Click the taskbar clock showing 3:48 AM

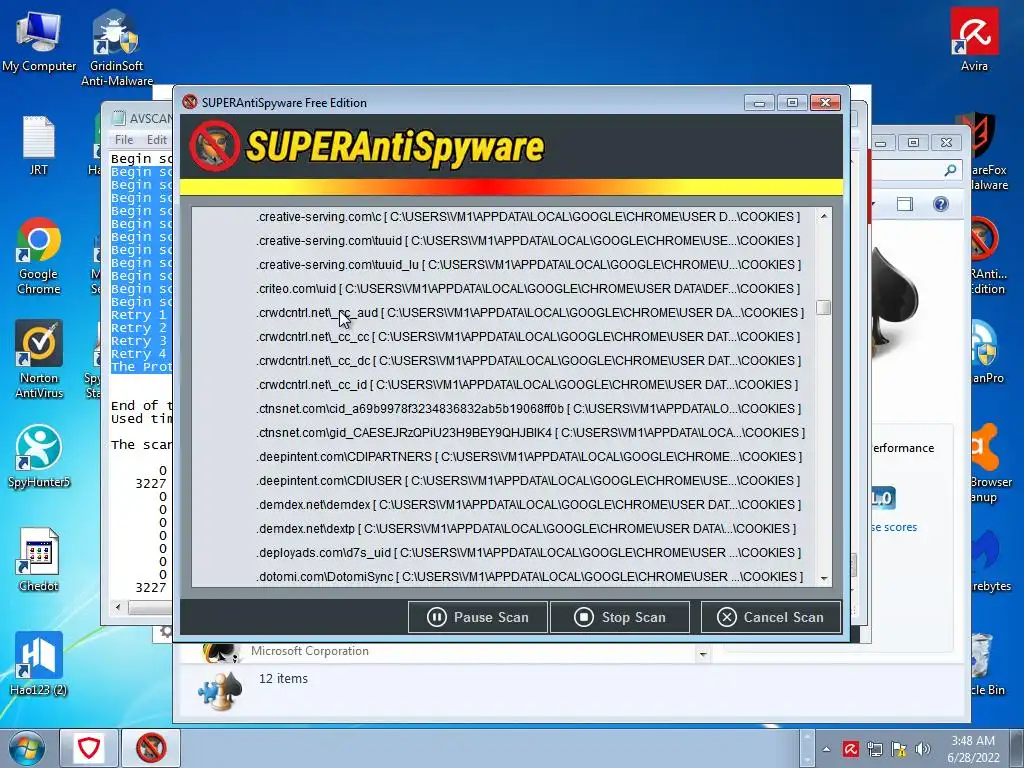(x=972, y=749)
